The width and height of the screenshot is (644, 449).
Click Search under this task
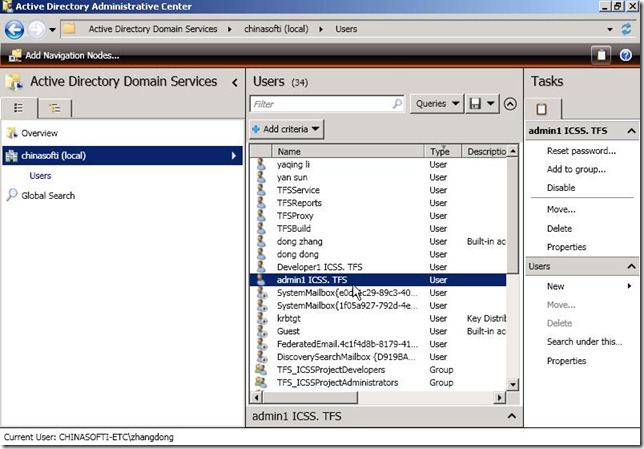584,342
